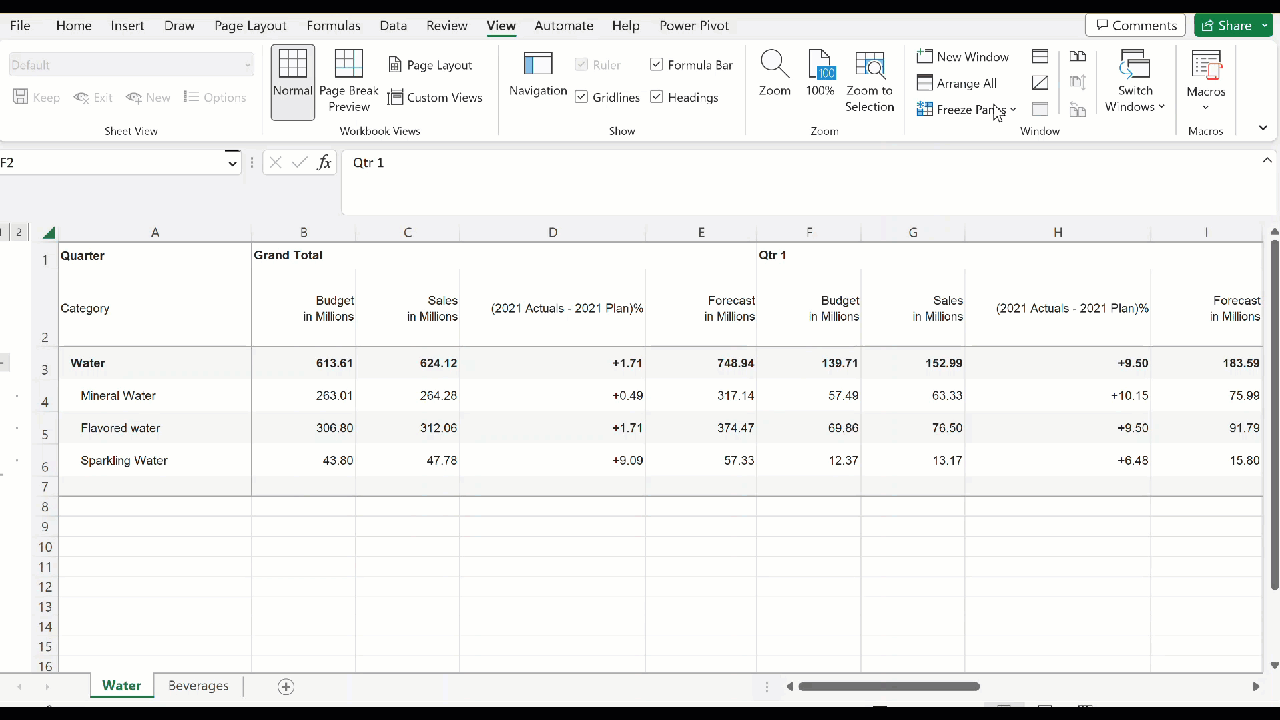
Task: Open the Comments pane
Action: (x=1135, y=24)
